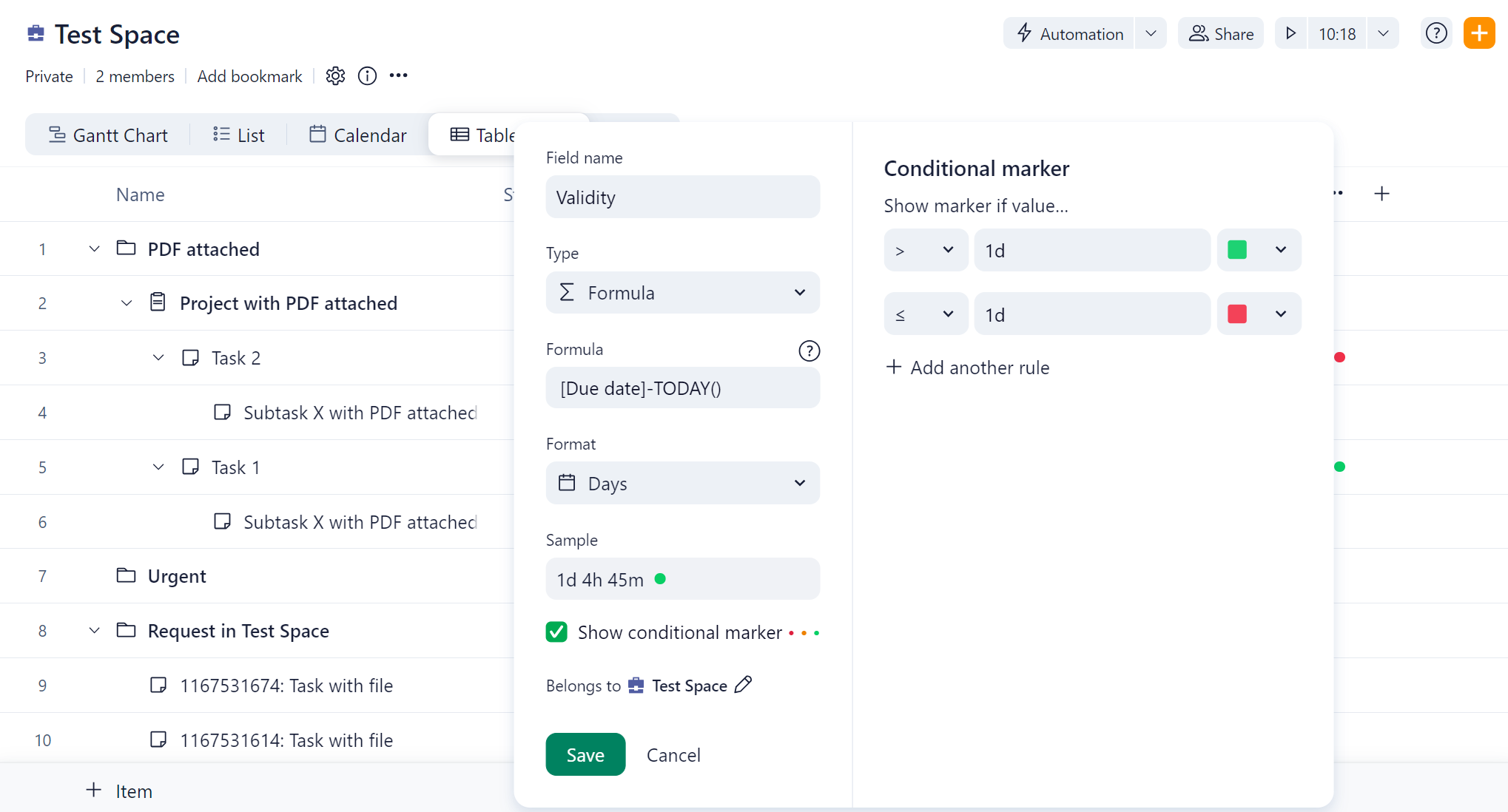Open the top-right help icon
The height and width of the screenshot is (812, 1508).
pyautogui.click(x=1435, y=33)
